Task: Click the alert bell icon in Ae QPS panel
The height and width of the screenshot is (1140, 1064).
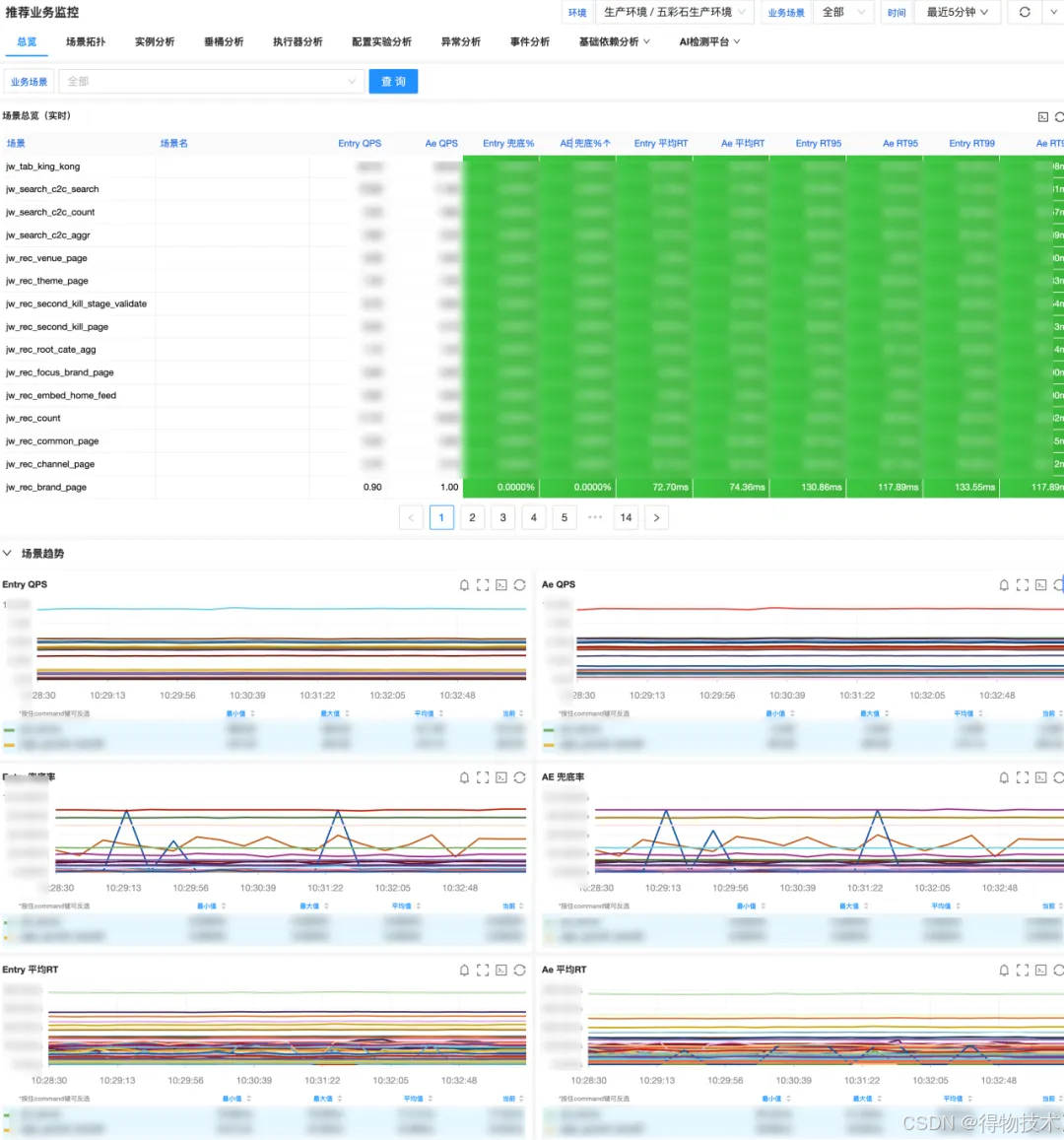Action: 1004,585
